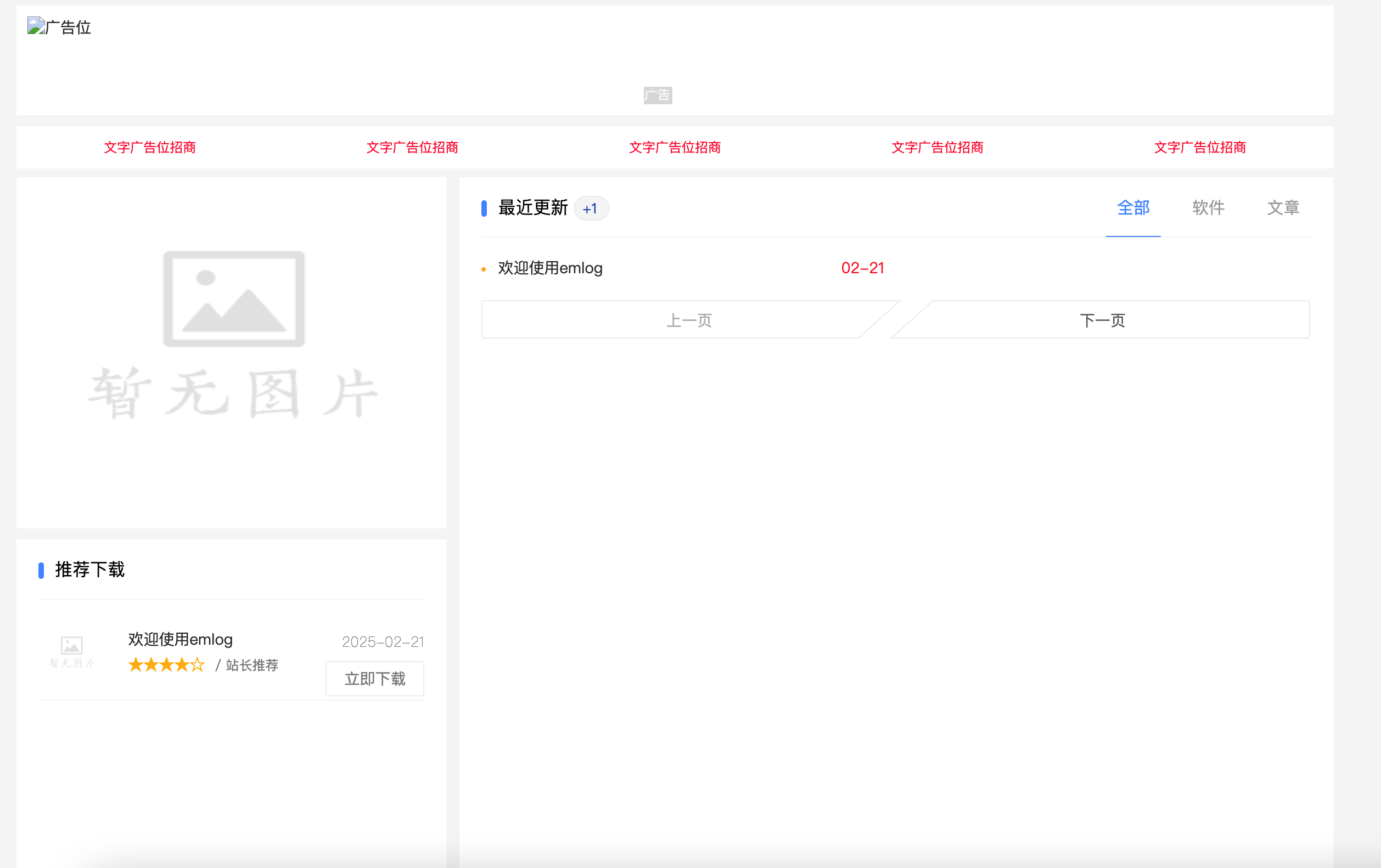Click the 立即下载 button
The height and width of the screenshot is (868, 1381).
pyautogui.click(x=375, y=679)
